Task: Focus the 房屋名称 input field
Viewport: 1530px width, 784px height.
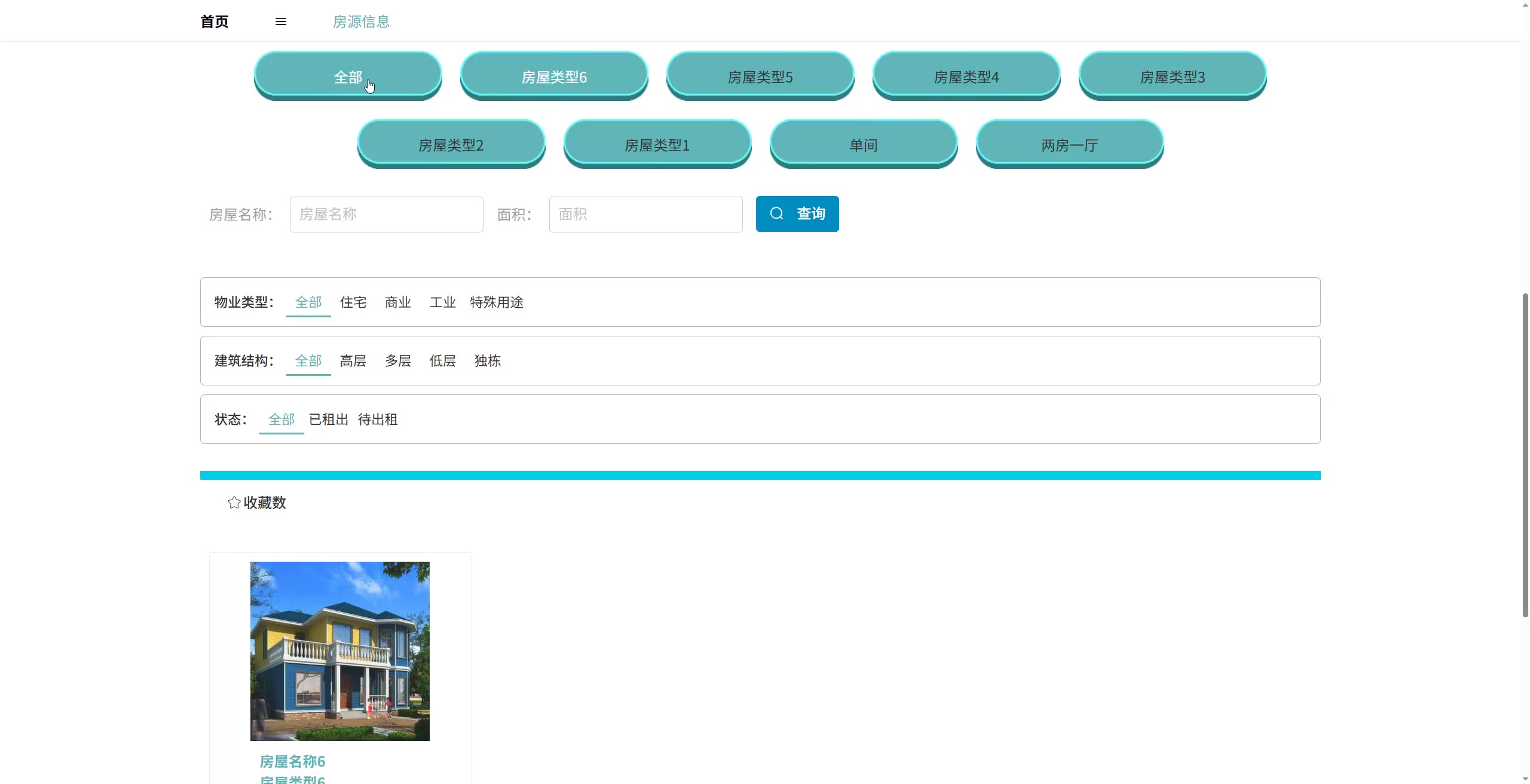Action: pyautogui.click(x=386, y=215)
